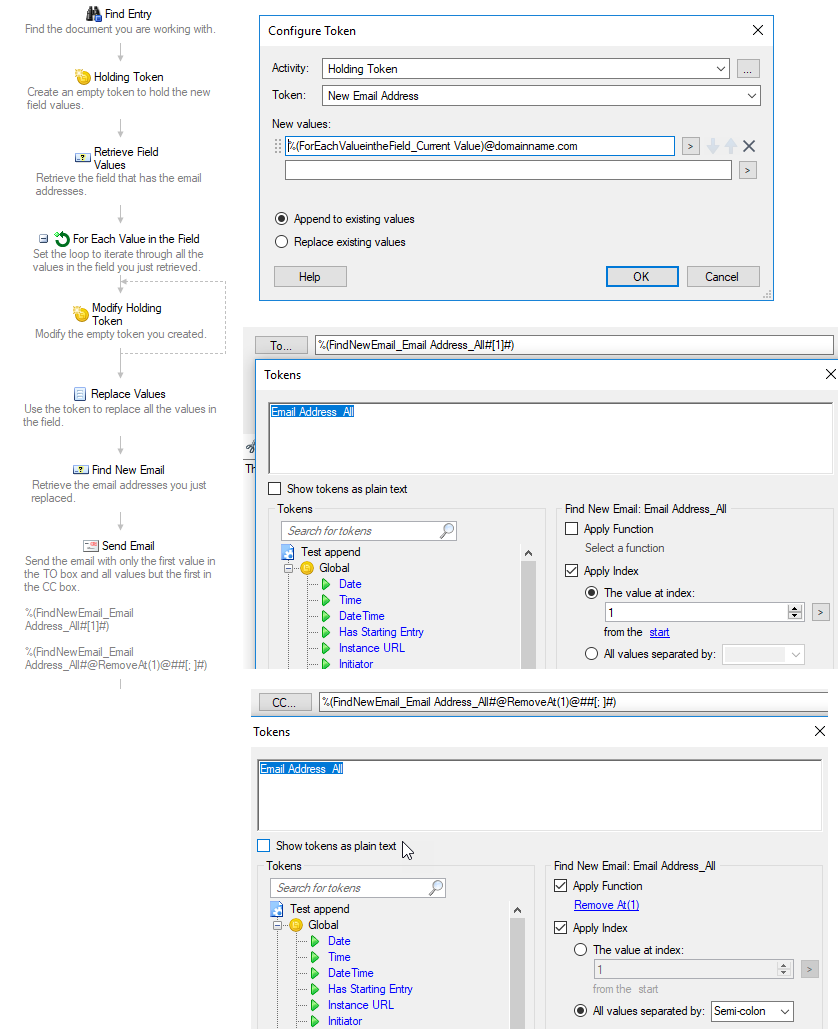Click the Test append icon in upper tree
The height and width of the screenshot is (1029, 838).
tap(287, 552)
